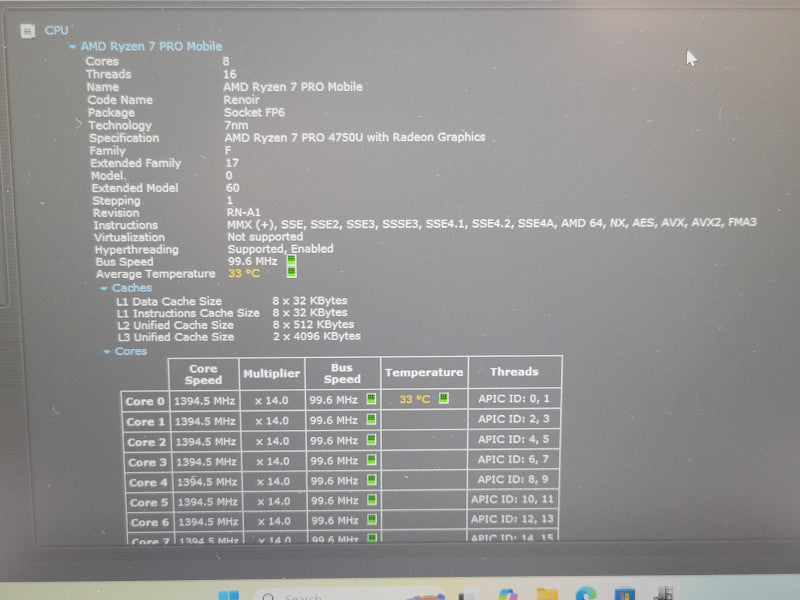Viewport: 800px width, 600px height.
Task: Select the Code Name value Renoir
Action: pyautogui.click(x=241, y=100)
